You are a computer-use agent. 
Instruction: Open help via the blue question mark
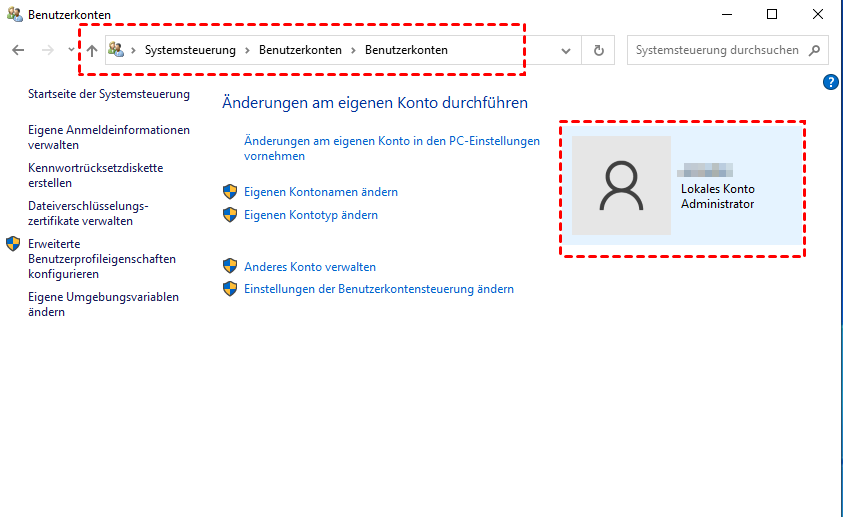(830, 82)
